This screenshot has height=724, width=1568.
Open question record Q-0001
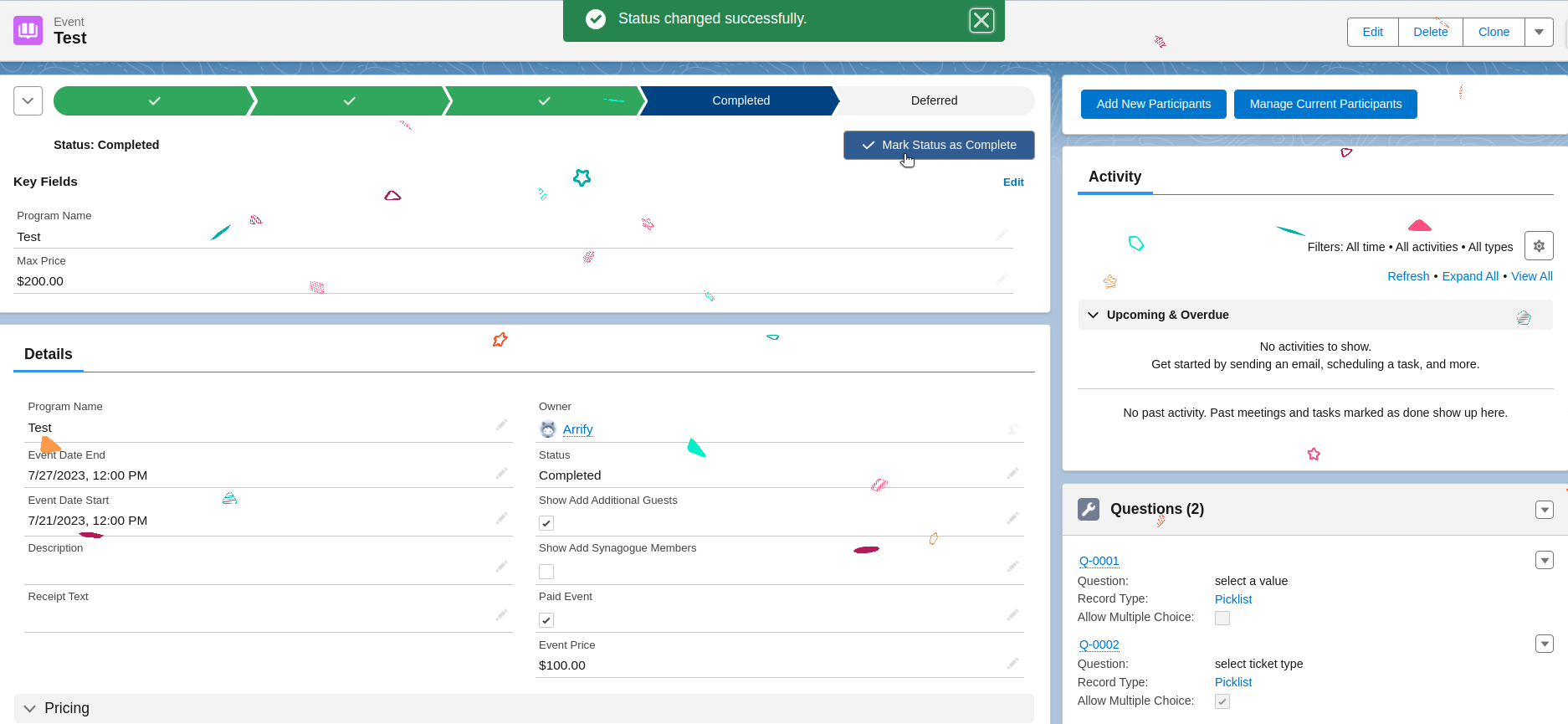click(x=1099, y=561)
